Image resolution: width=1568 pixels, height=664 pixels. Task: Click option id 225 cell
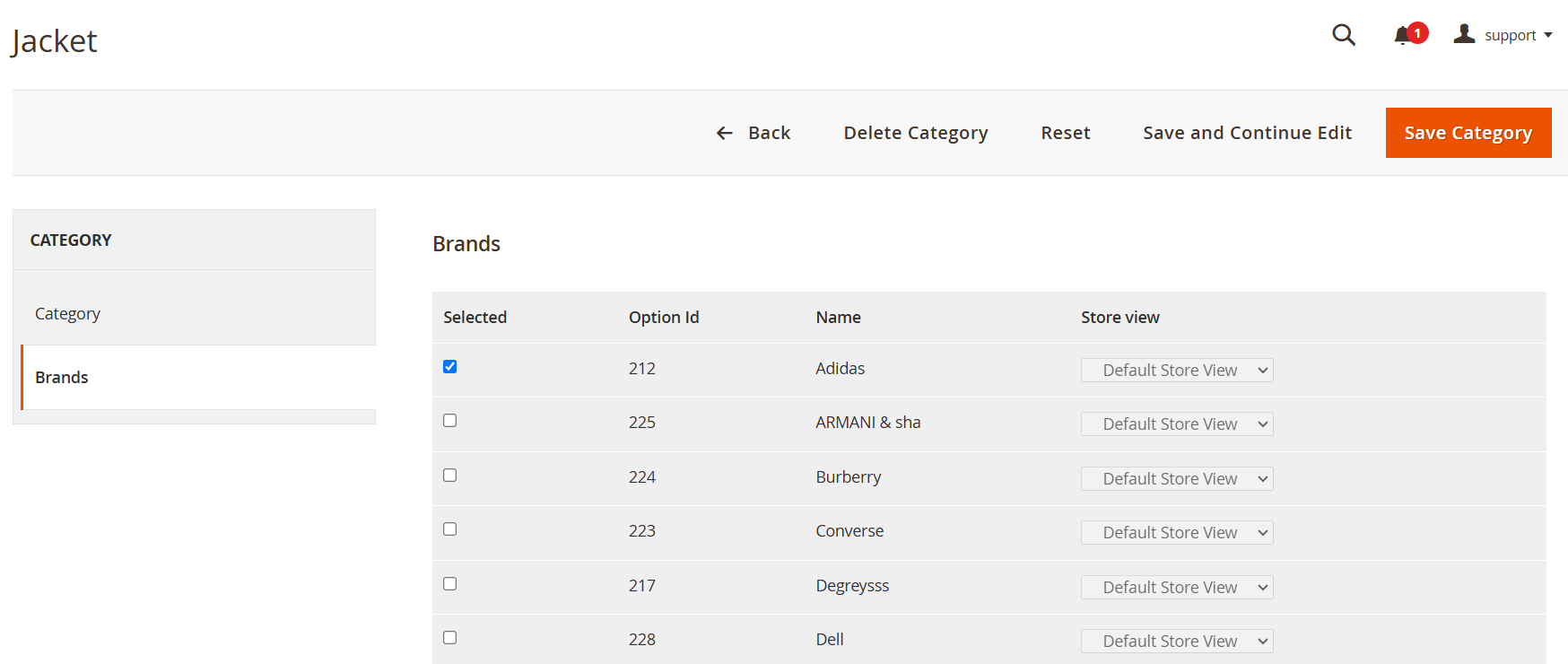point(642,423)
